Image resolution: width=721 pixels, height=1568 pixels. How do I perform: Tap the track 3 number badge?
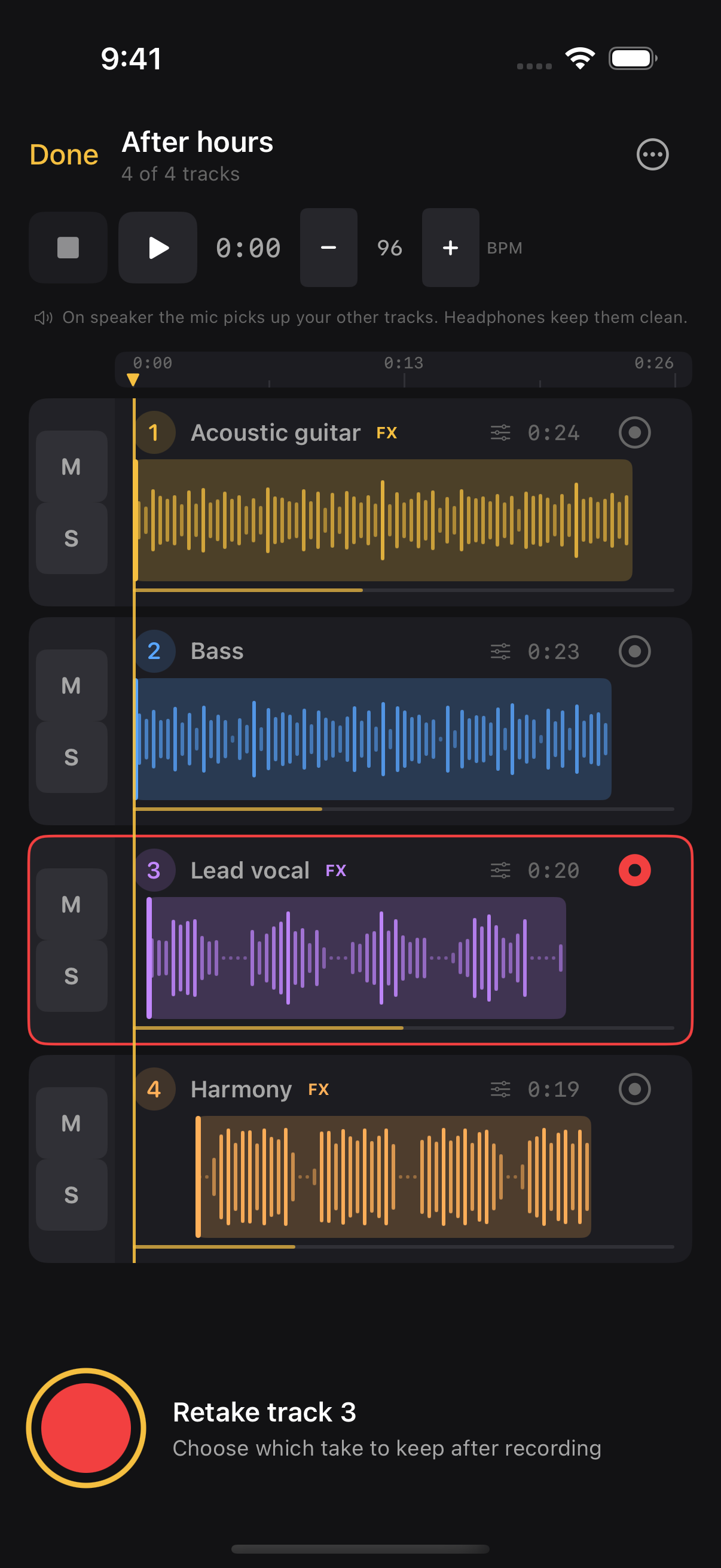click(154, 871)
